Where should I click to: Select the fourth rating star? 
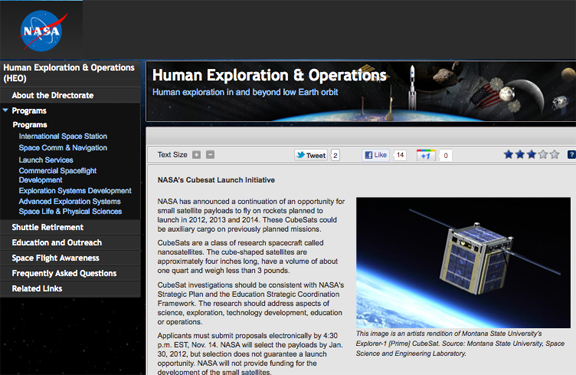point(543,155)
